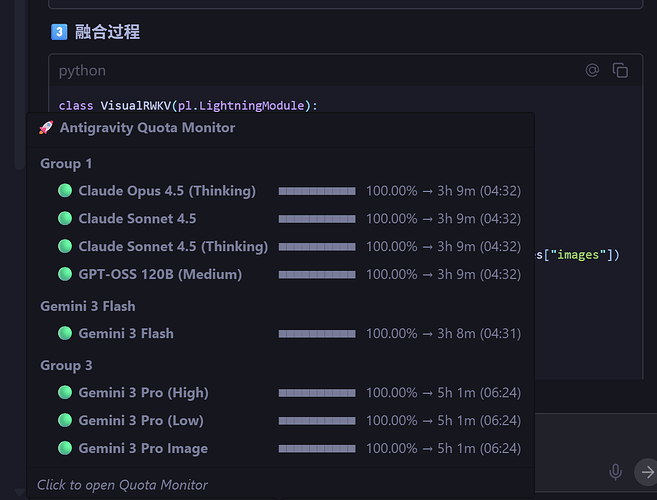Viewport: 657px width, 500px height.
Task: Click the Group 3 header
Action: click(x=66, y=365)
